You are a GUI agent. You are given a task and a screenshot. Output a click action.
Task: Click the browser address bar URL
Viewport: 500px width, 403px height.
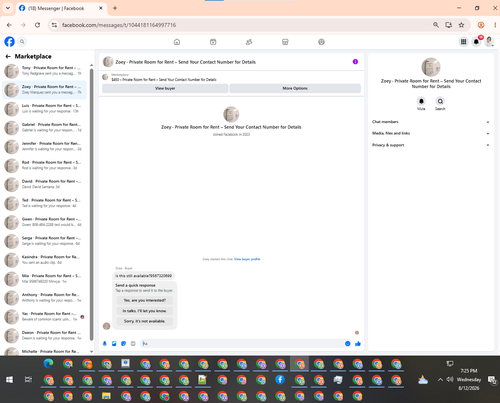[119, 25]
